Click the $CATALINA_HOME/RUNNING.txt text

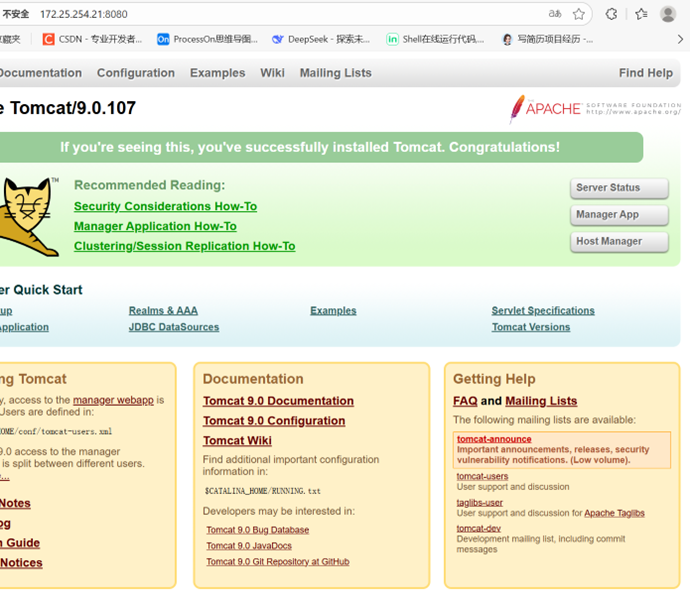point(263,491)
